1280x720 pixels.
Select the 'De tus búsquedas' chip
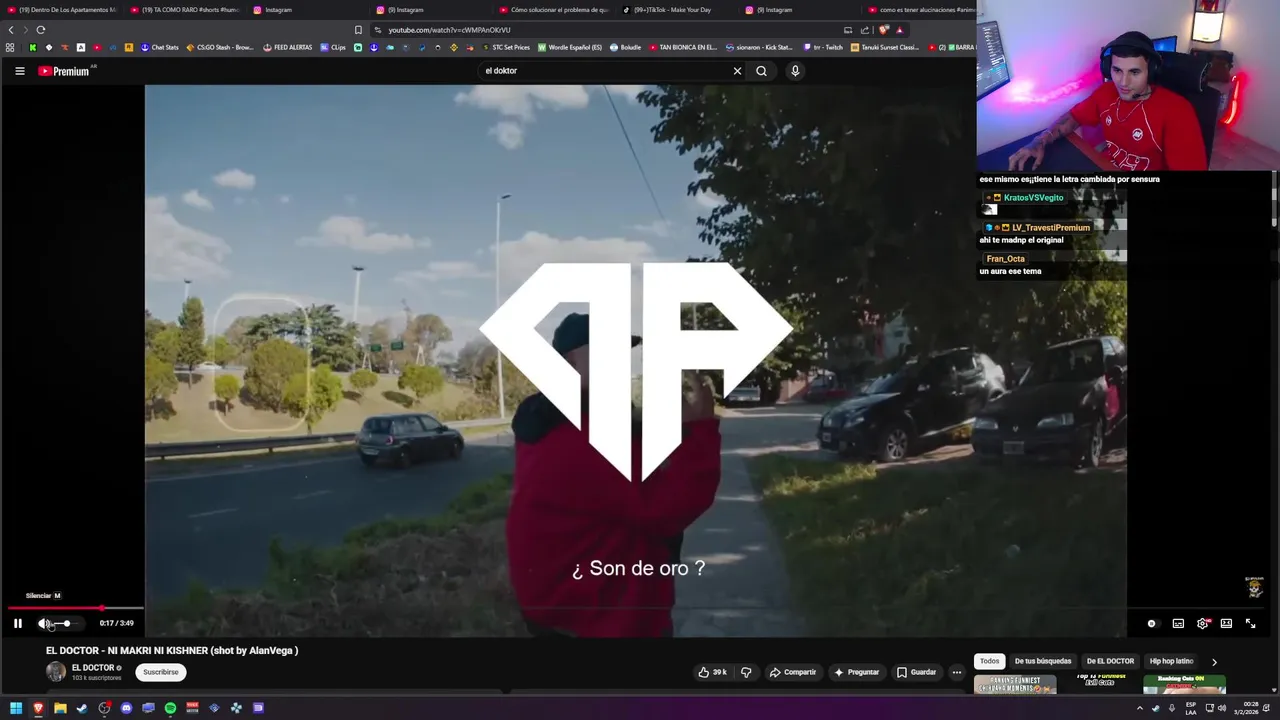coord(1043,661)
